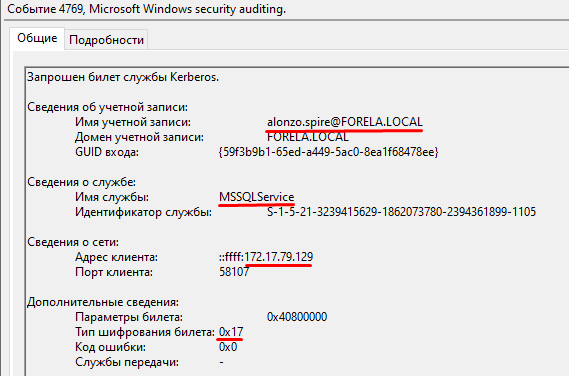Screen dimensions: 569x376
Task: Click service name MSSQLService value
Action: pos(257,197)
